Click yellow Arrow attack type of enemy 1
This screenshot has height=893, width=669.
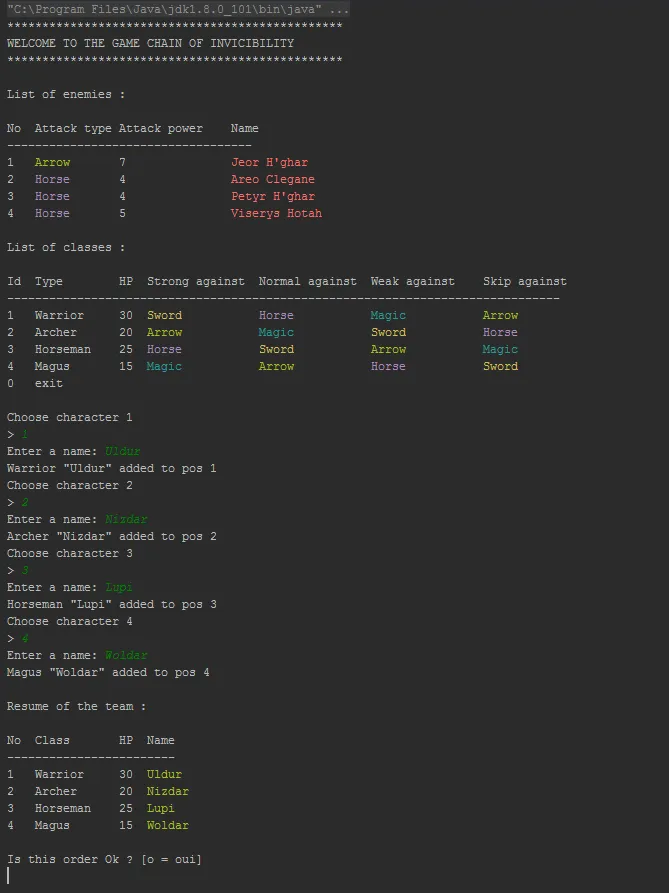(52, 162)
